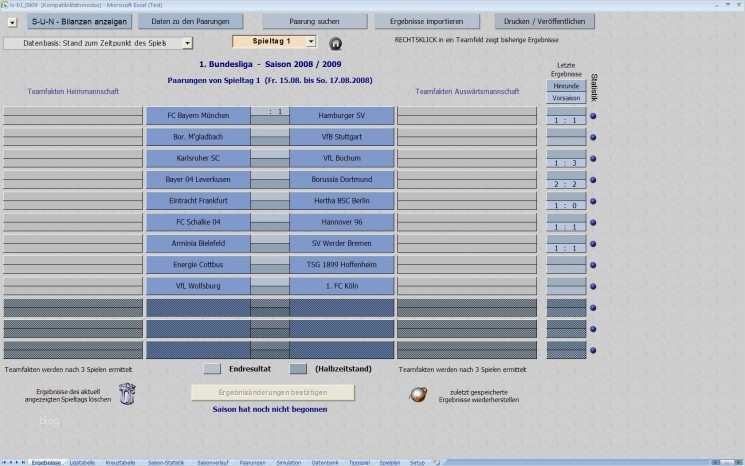Open statistics dot for Arminia Bielefeld row
This screenshot has height=466, width=745.
pyautogui.click(x=593, y=244)
